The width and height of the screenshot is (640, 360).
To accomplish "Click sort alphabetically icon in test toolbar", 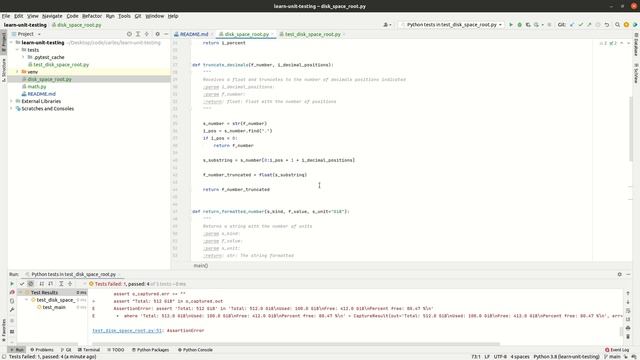I will pos(42,284).
